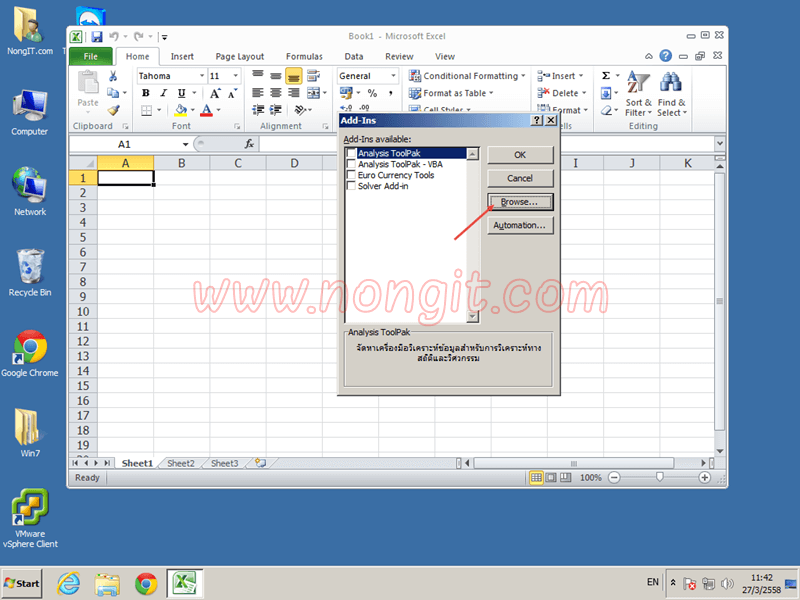Select the Sheet2 worksheet tab
The width and height of the screenshot is (800, 600).
(181, 463)
